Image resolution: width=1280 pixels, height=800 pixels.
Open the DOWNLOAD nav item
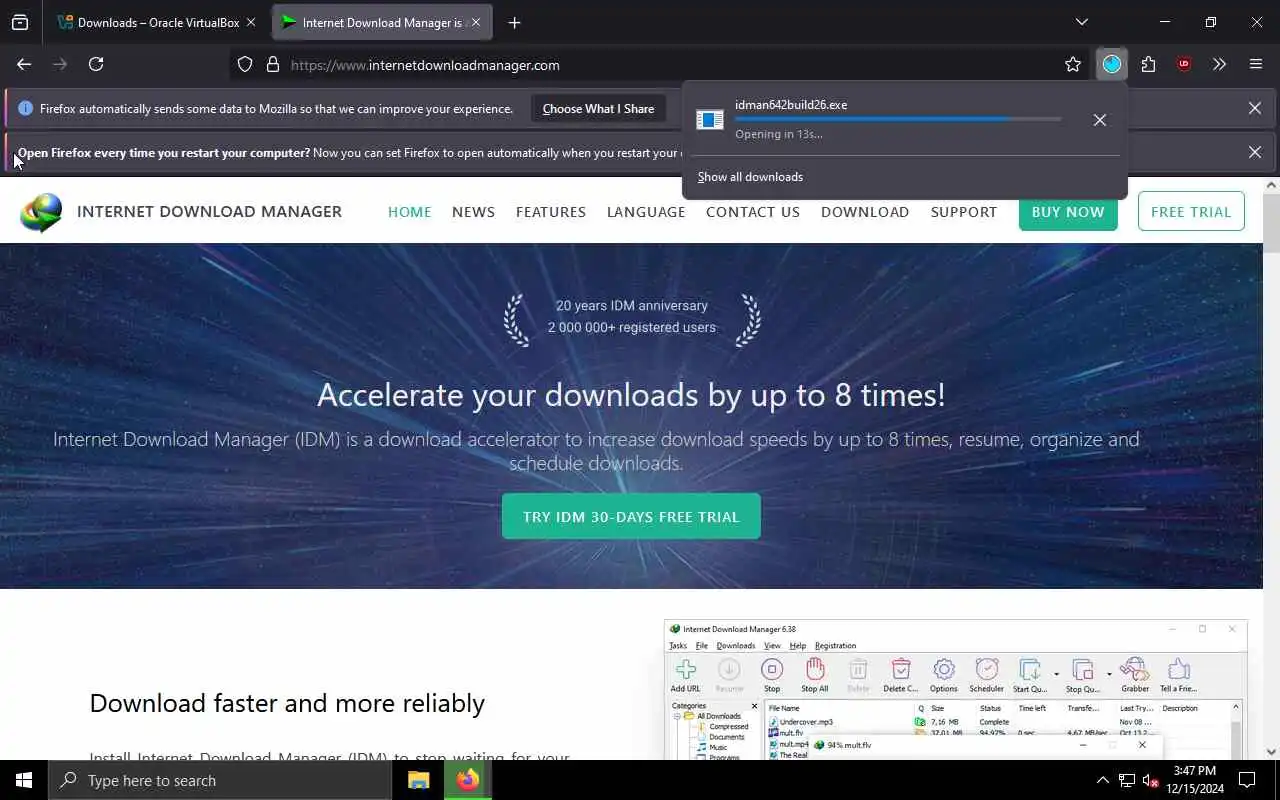[x=865, y=212]
